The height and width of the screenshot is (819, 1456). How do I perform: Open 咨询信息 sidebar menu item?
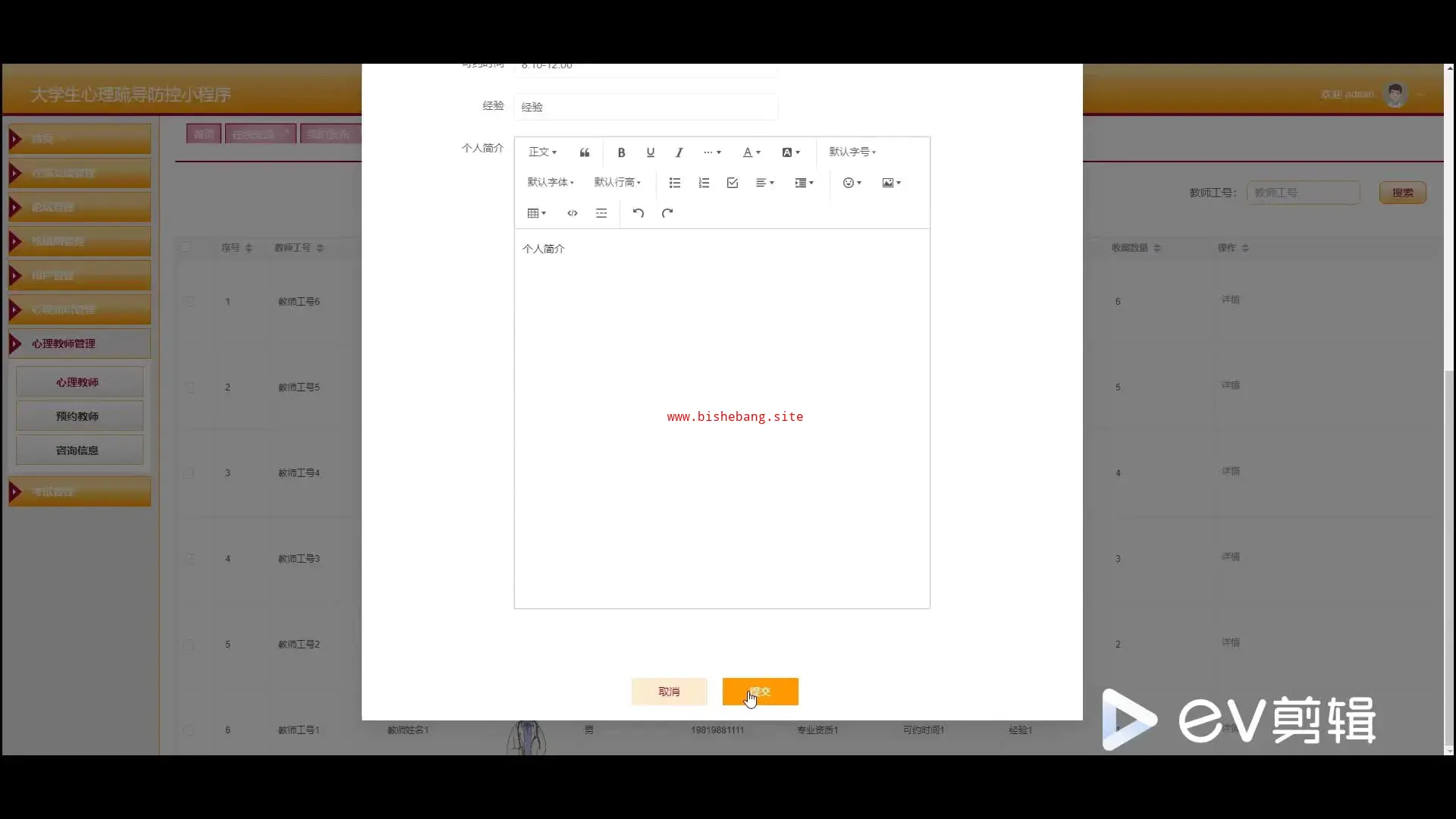pyautogui.click(x=79, y=450)
